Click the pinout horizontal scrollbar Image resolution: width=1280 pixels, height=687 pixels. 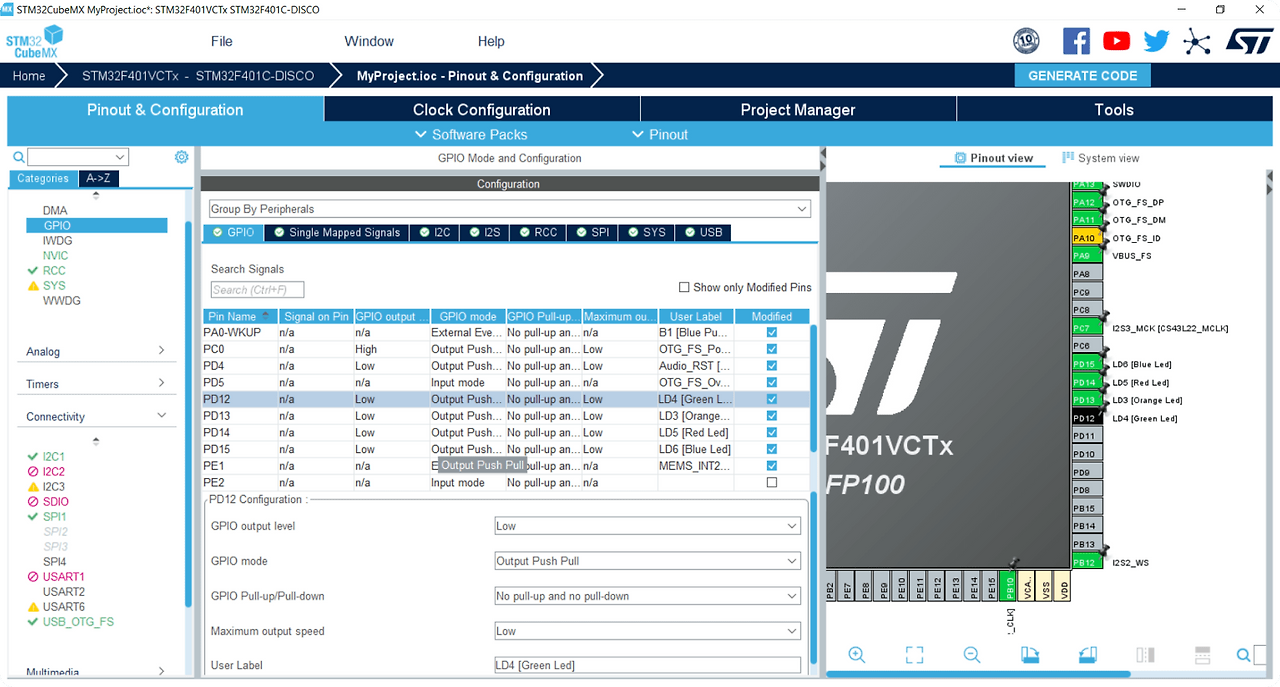[979, 675]
